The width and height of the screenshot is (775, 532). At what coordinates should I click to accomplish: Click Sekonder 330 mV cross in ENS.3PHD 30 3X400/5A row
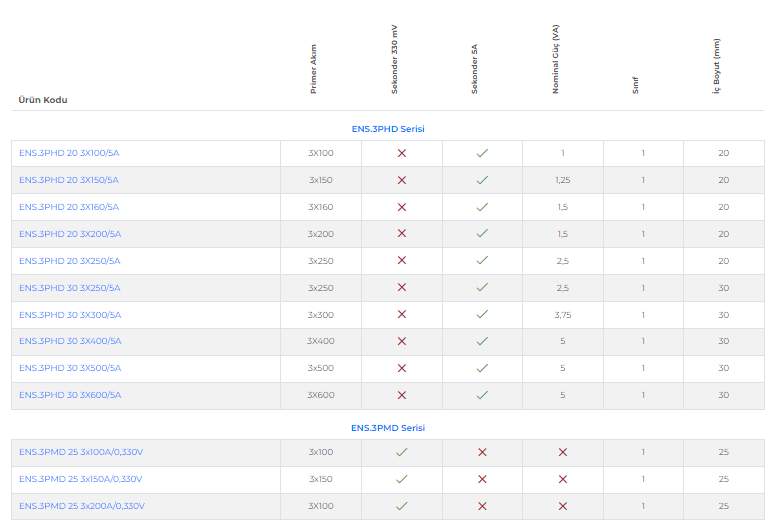coord(401,341)
